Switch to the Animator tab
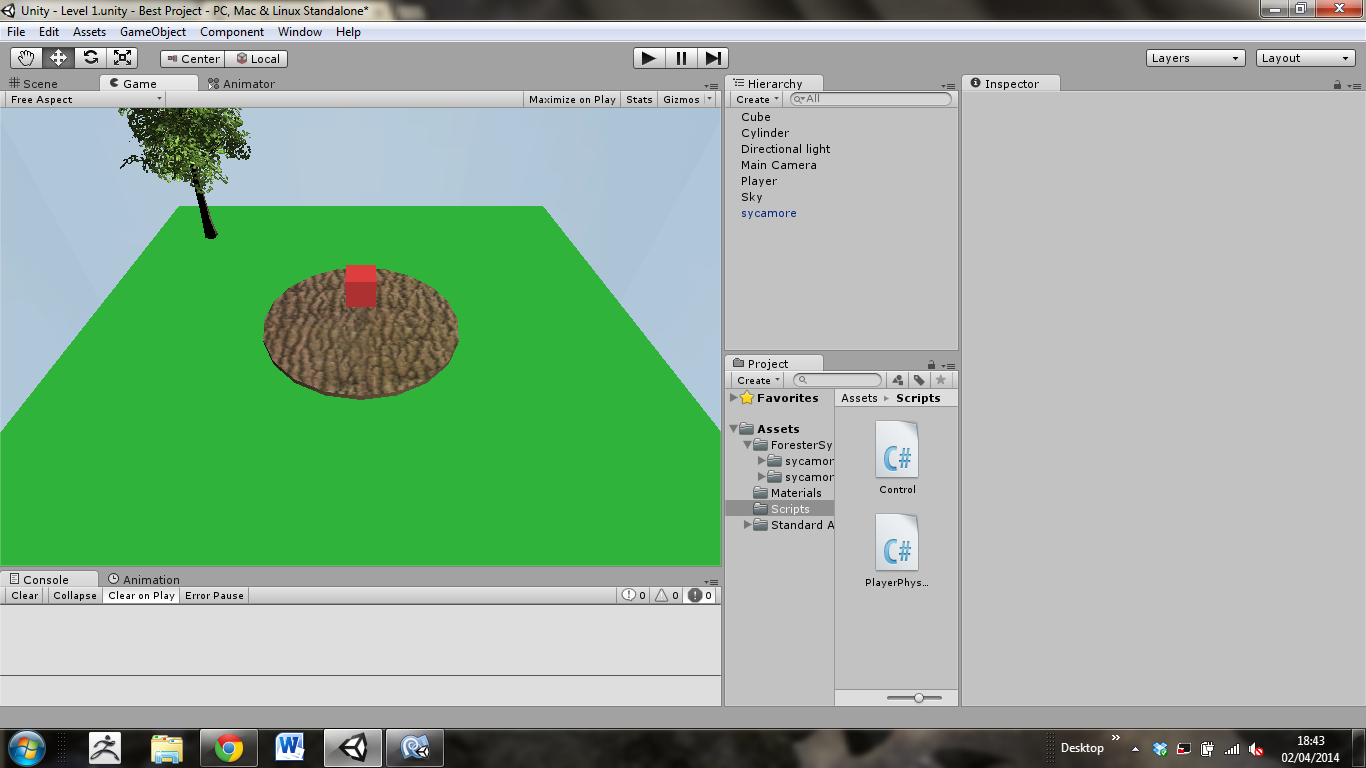Screen dimensions: 1366x768 (x=242, y=84)
